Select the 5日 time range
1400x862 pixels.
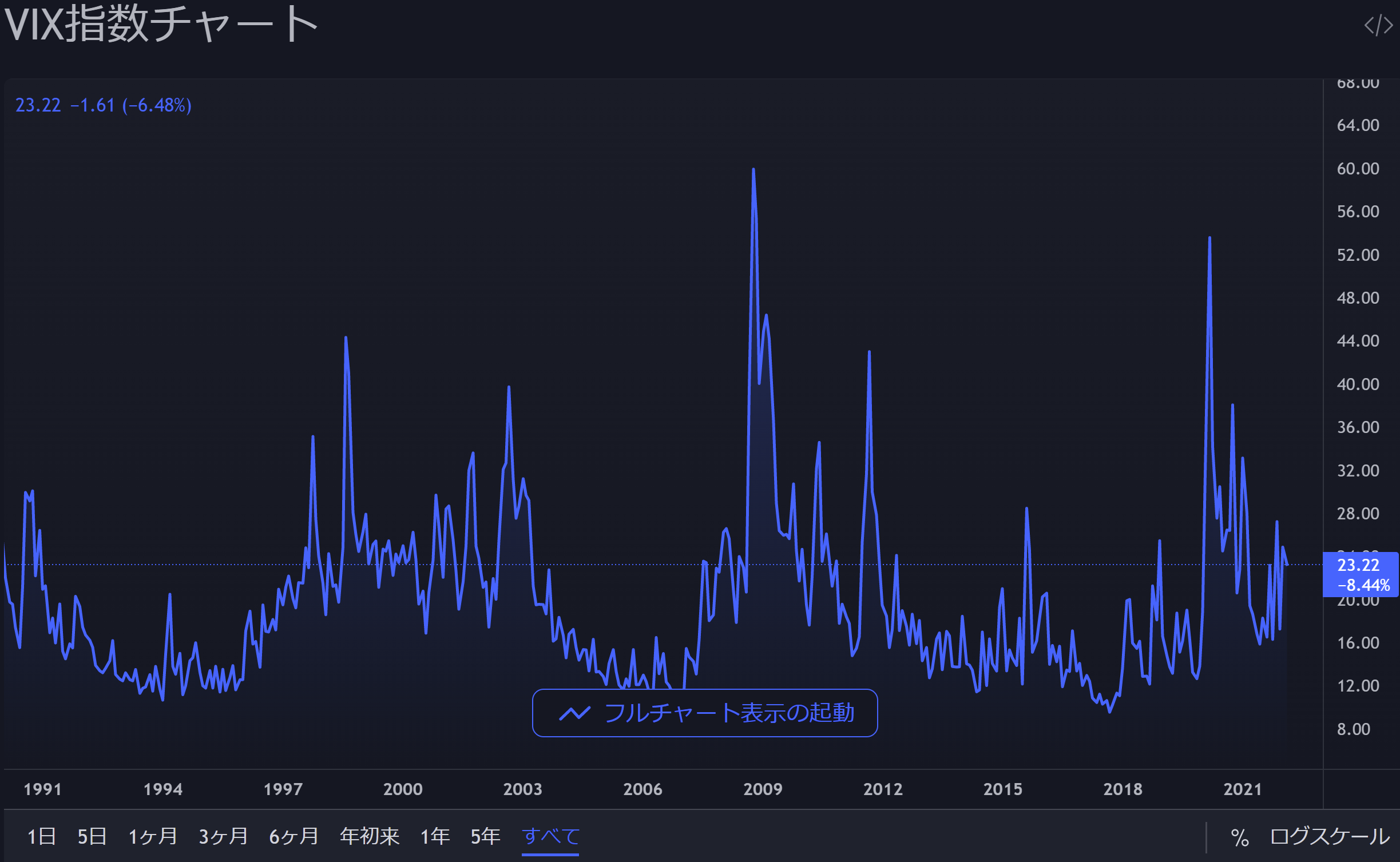pos(92,836)
